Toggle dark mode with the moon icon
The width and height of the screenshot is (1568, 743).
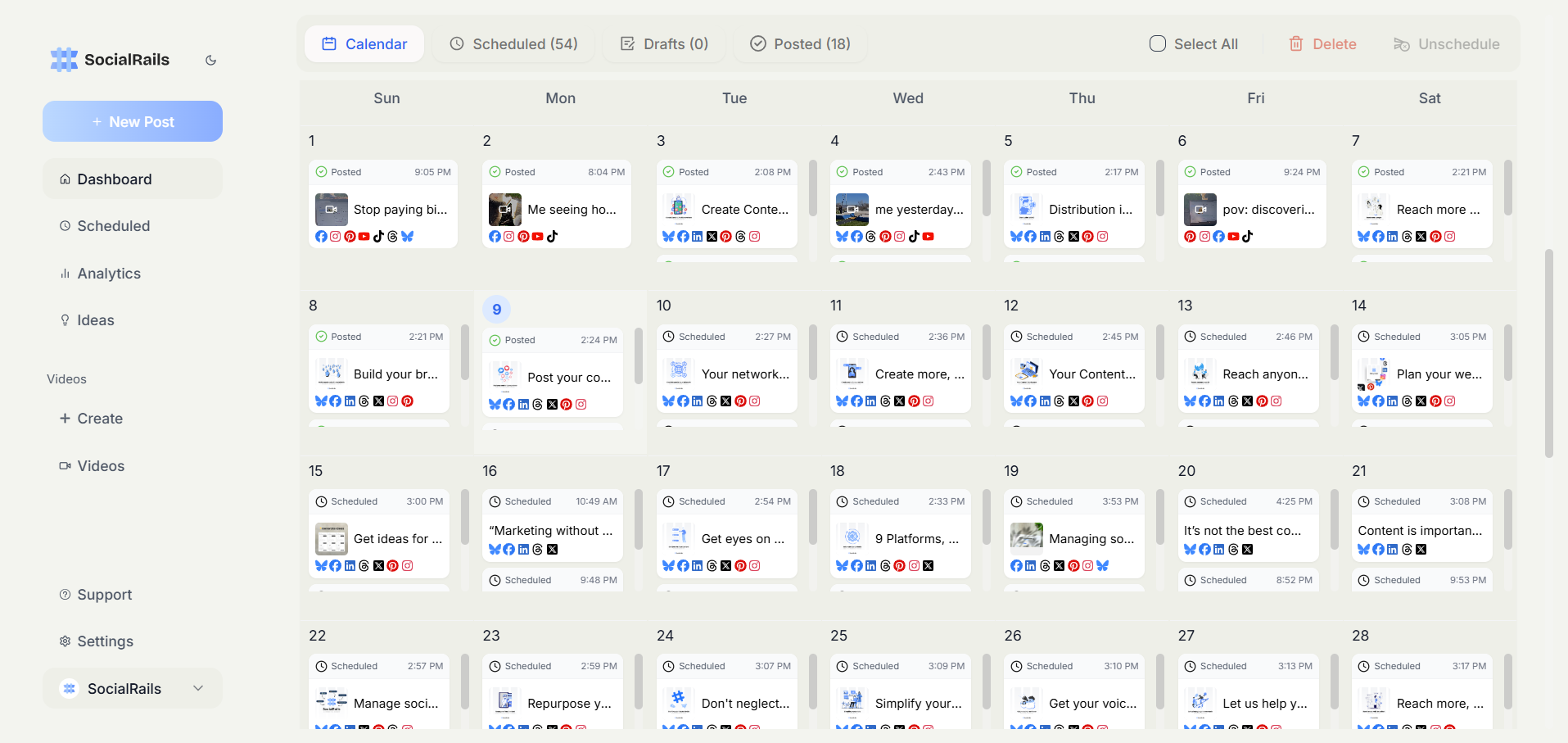210,60
